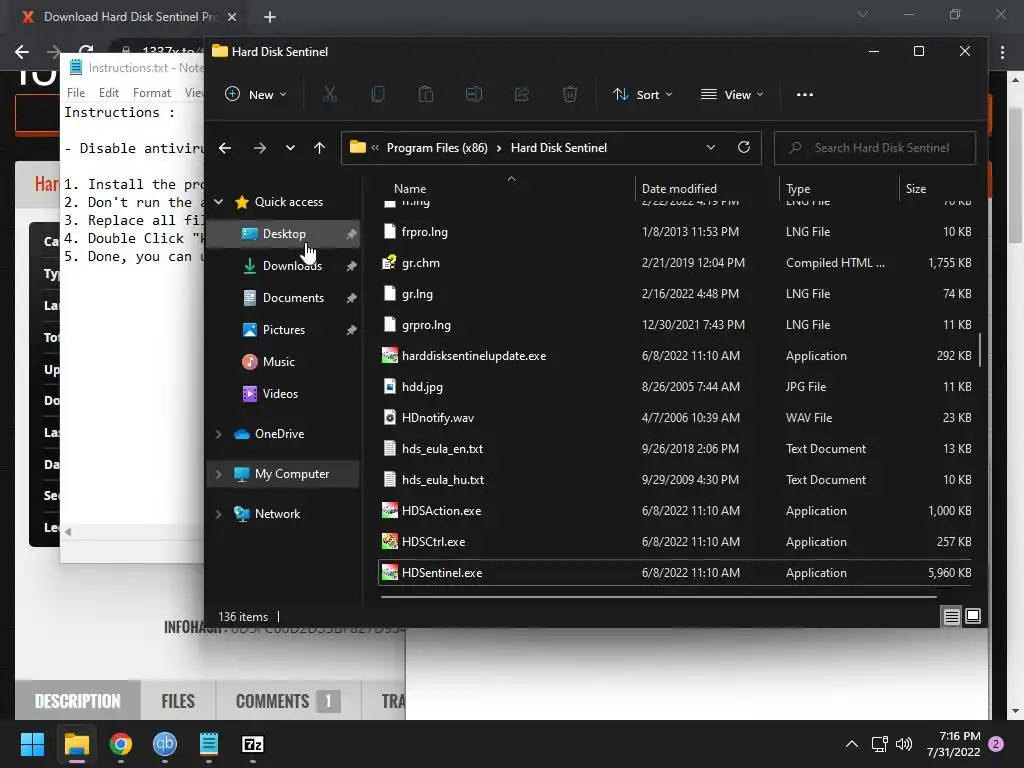This screenshot has height=768, width=1024.
Task: Show hidden system tray icons
Action: click(x=852, y=744)
